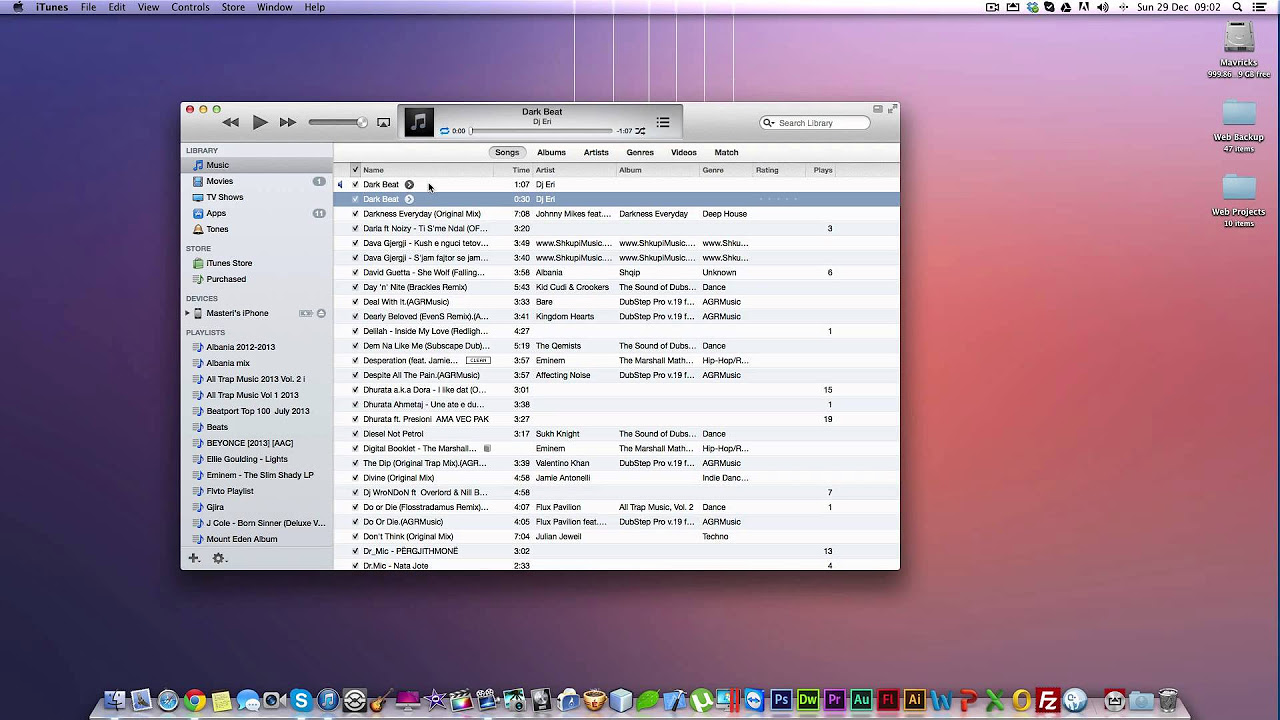The image size is (1280, 720).
Task: Launch FileZilla from the Dock
Action: [x=1047, y=700]
